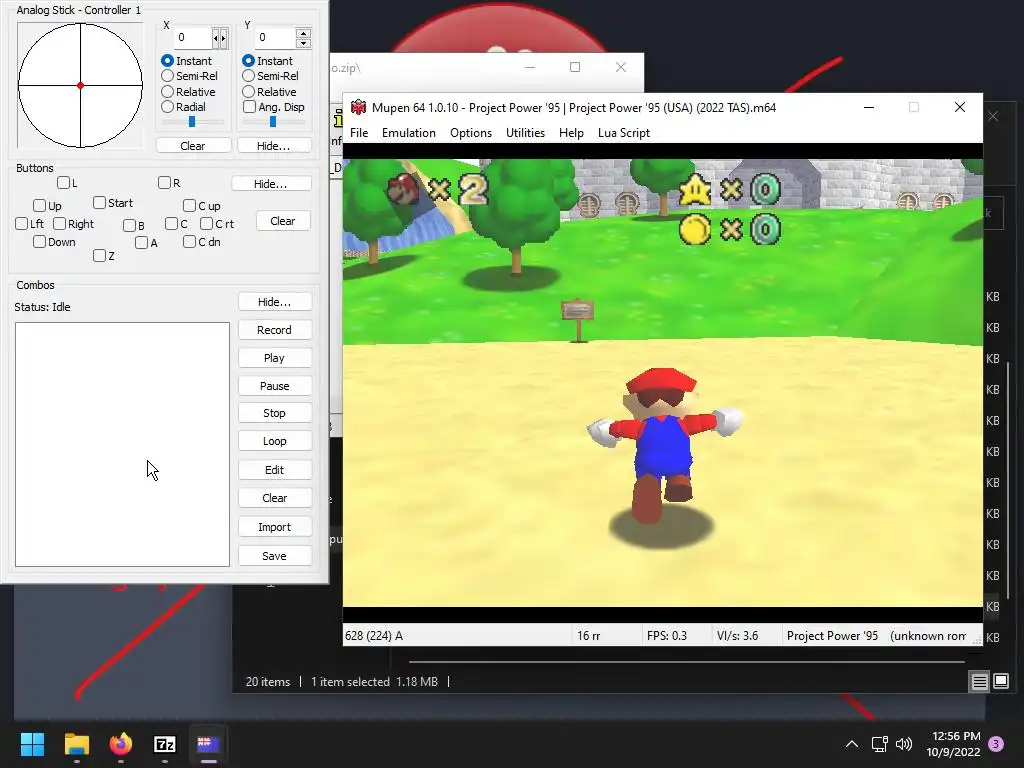Record a new combo

click(x=275, y=330)
